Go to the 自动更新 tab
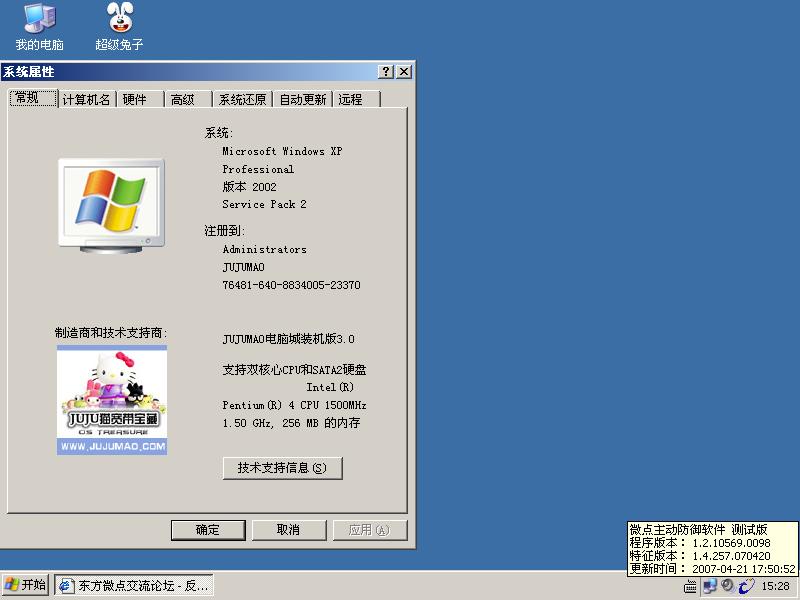Viewport: 800px width, 600px height. pyautogui.click(x=303, y=99)
